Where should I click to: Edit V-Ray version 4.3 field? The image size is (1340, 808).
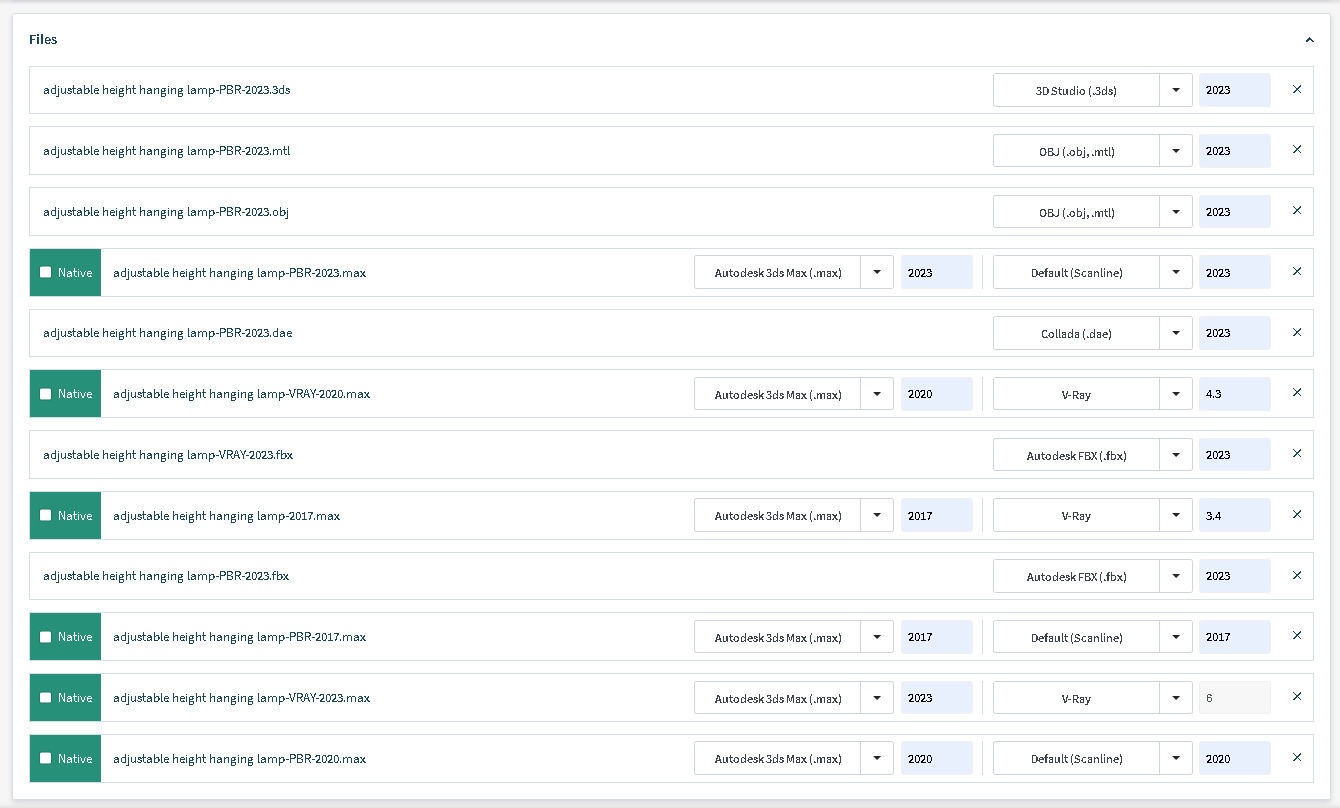(1234, 394)
